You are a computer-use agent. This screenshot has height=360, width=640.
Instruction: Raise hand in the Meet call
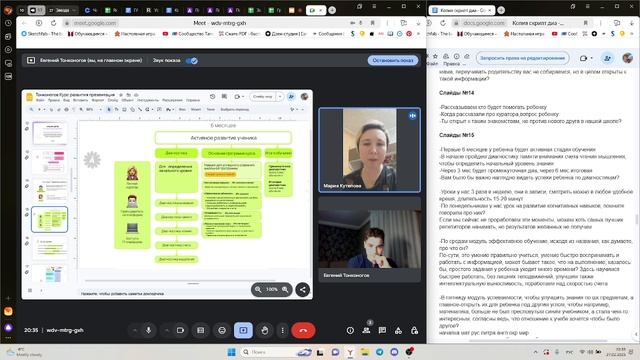[264, 330]
